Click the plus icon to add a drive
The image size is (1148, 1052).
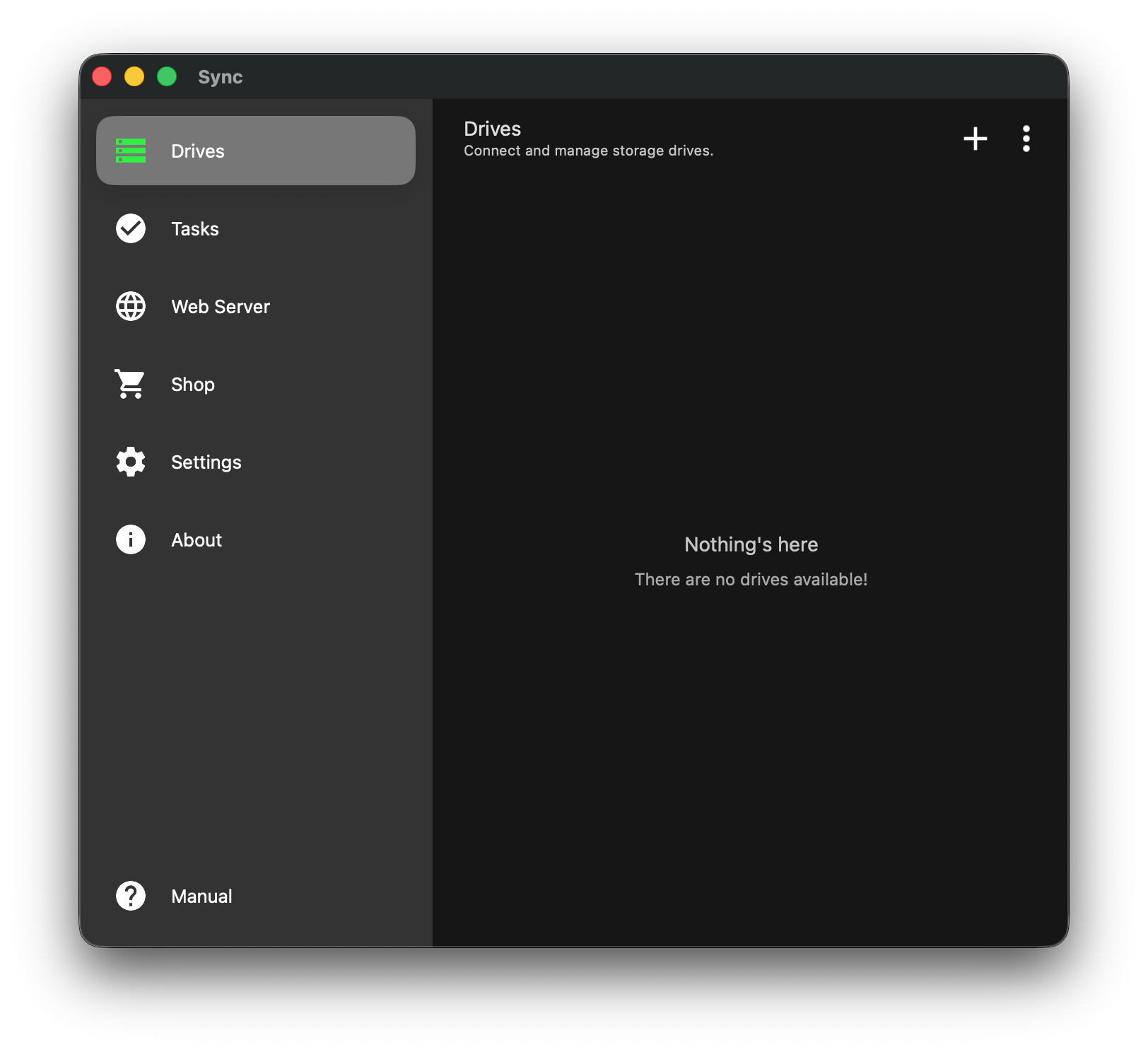976,139
